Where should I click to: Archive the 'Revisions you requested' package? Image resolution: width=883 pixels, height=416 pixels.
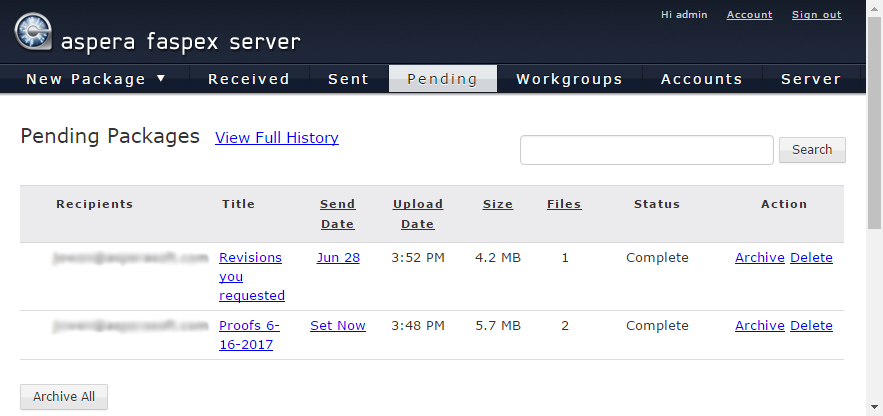point(759,257)
